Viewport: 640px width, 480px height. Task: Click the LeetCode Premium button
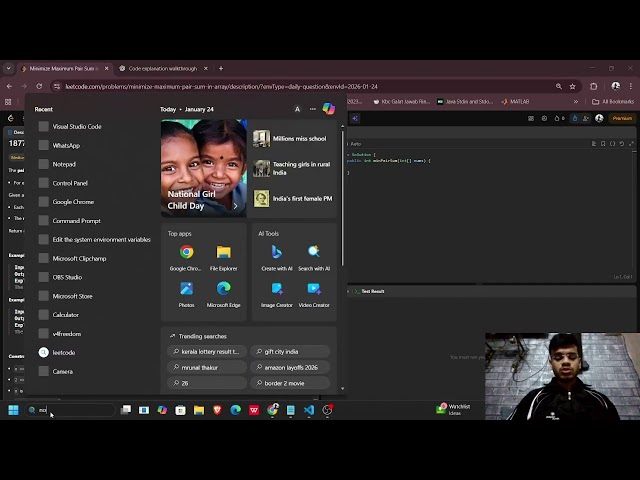(x=622, y=118)
